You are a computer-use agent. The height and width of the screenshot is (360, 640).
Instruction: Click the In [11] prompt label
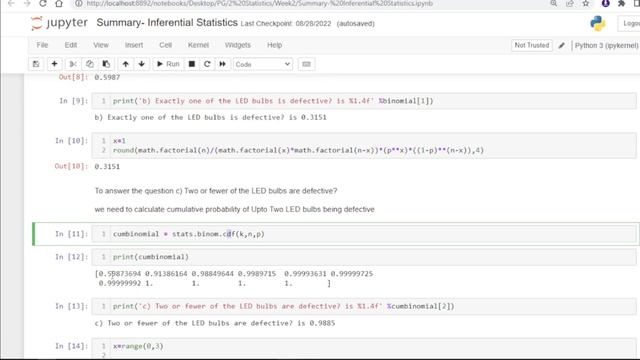[71, 234]
